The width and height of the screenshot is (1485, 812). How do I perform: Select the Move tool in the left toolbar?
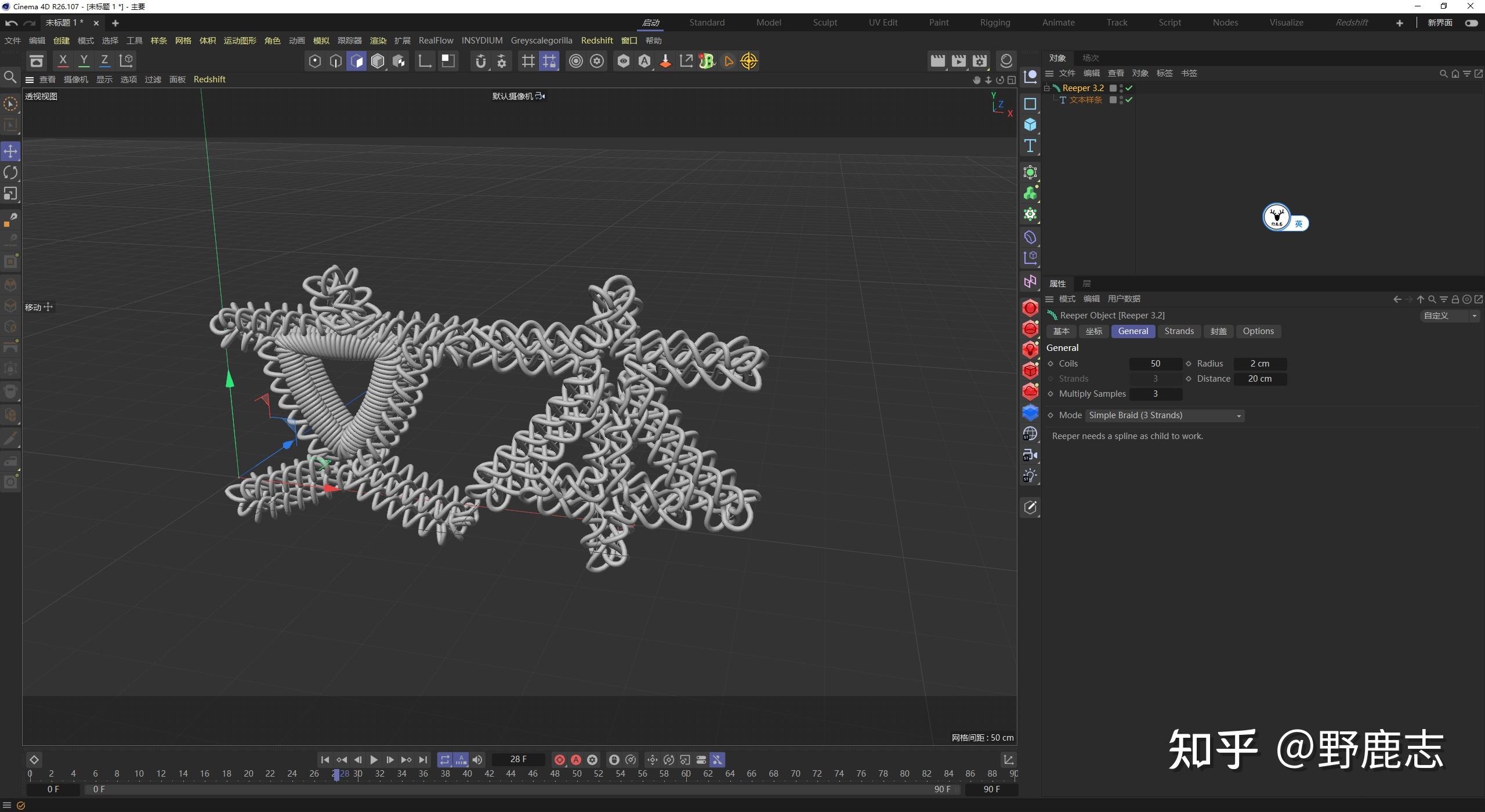(x=9, y=151)
